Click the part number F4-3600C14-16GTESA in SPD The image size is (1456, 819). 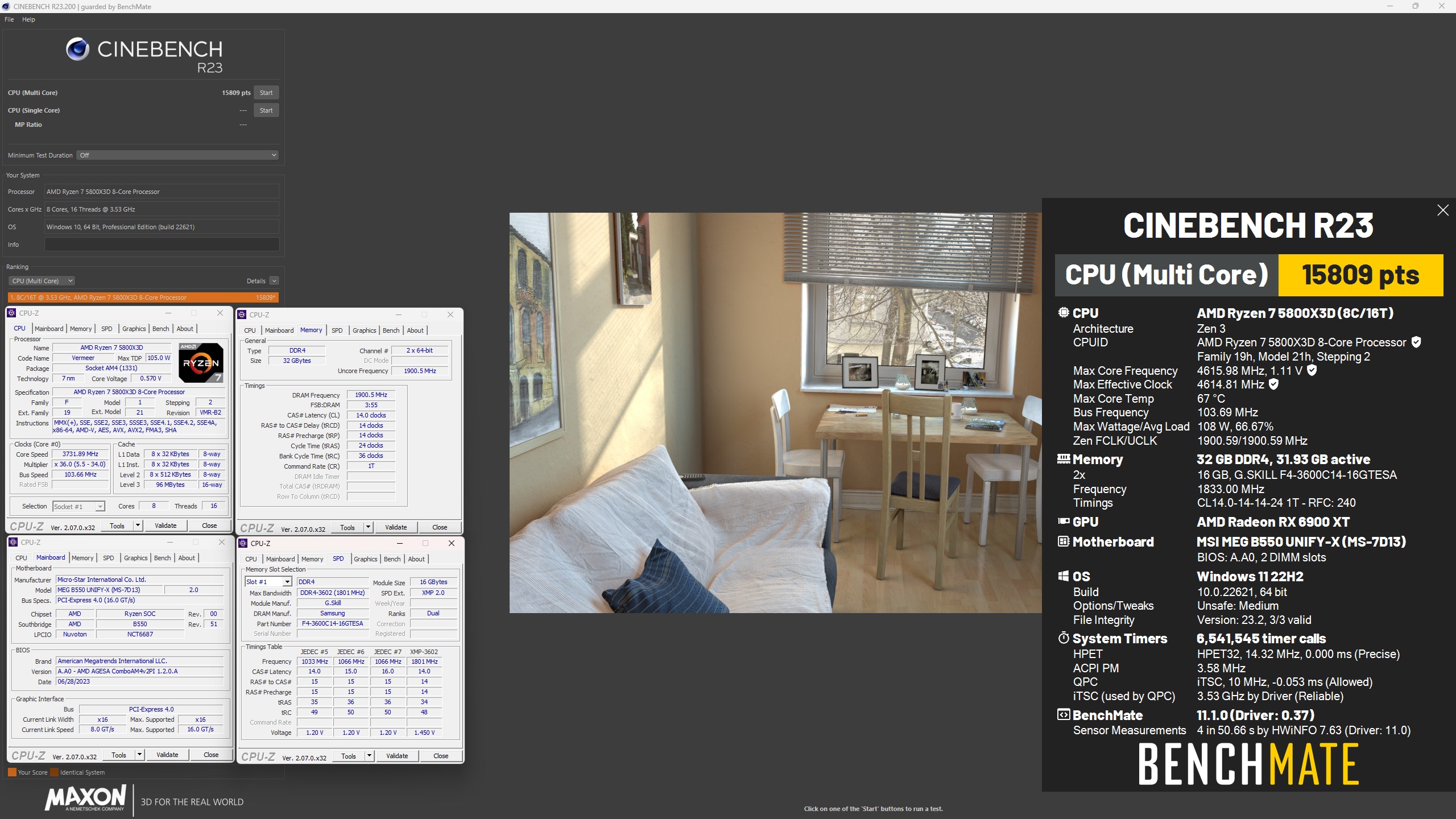pos(332,623)
